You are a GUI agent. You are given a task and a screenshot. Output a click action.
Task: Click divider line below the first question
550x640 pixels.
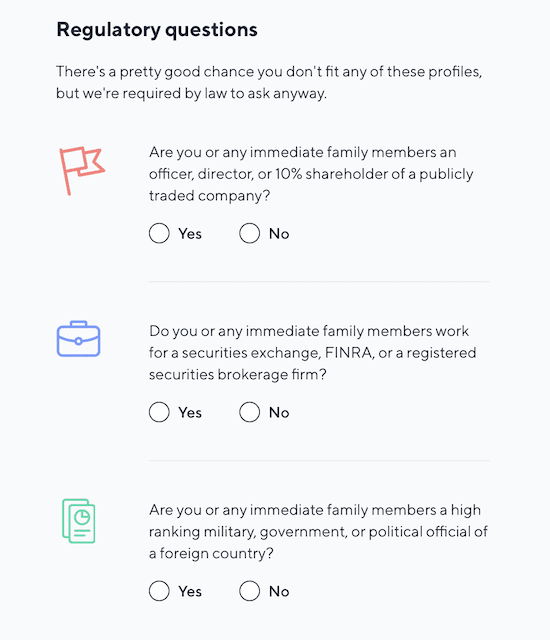coord(319,282)
